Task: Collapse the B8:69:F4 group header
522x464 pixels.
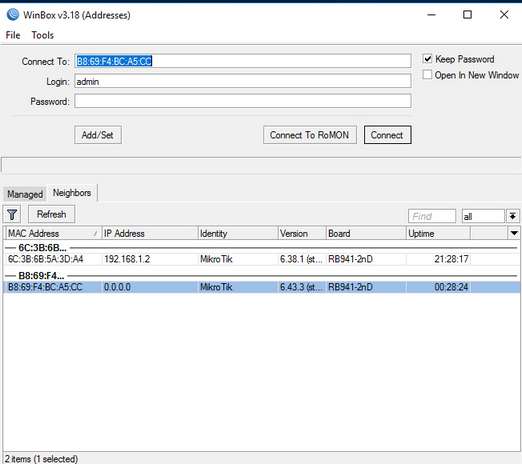Action: tap(41, 276)
